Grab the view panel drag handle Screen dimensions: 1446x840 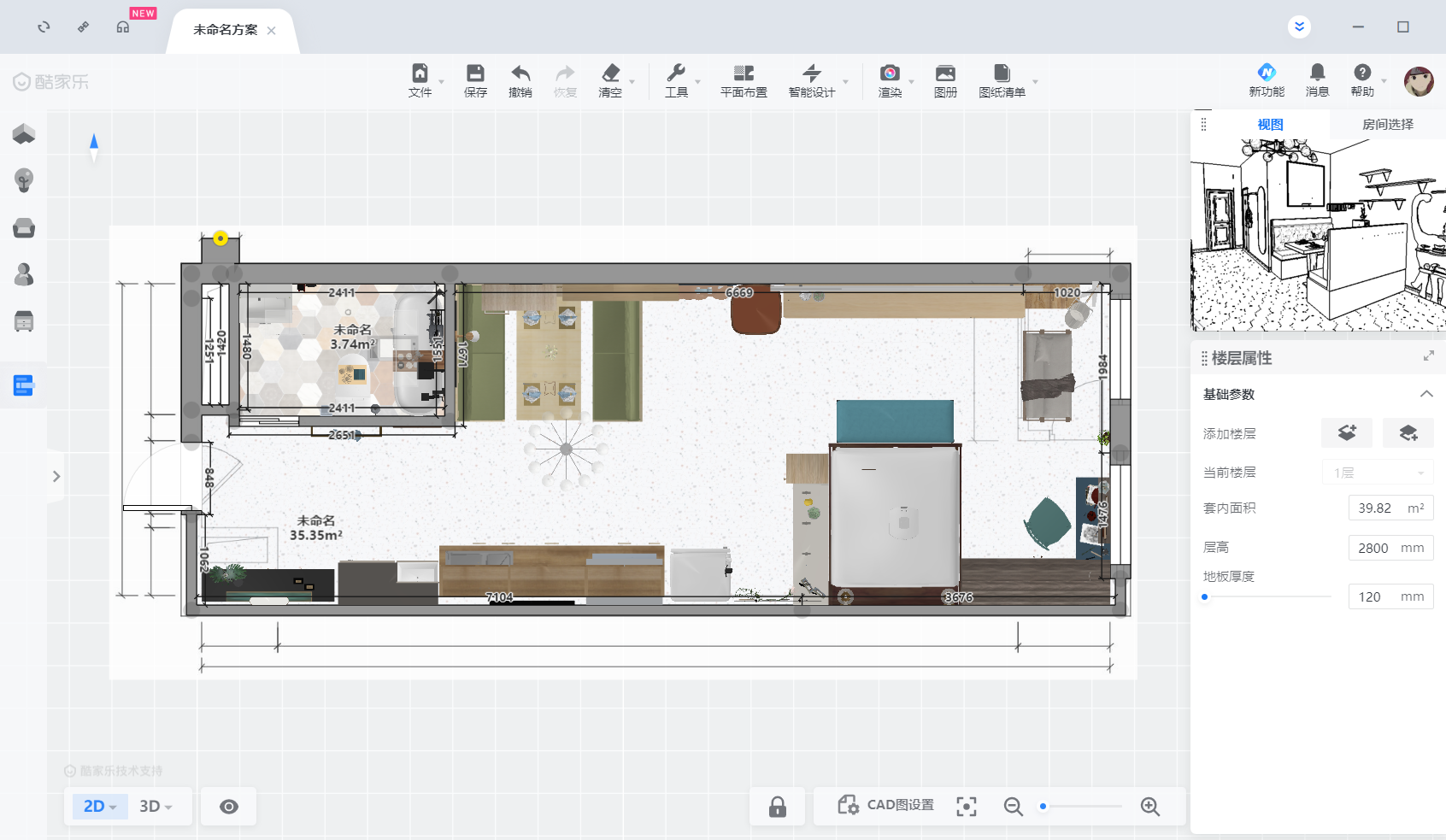1203,125
